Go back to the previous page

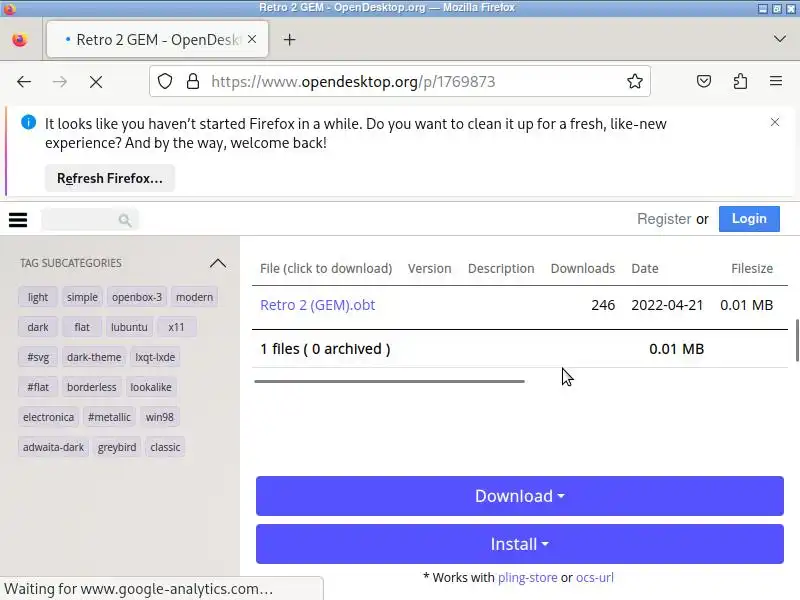pyautogui.click(x=24, y=82)
